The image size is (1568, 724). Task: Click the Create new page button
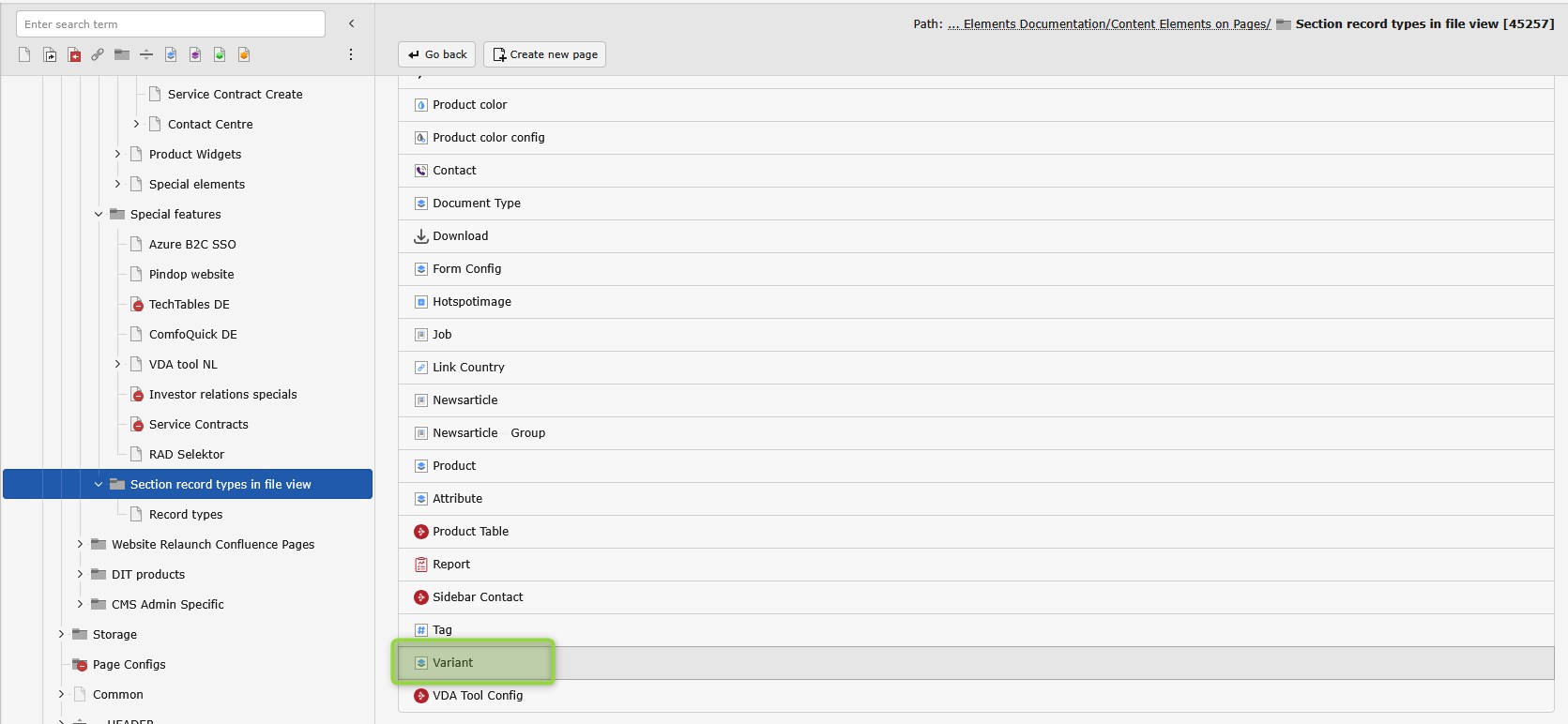pos(544,54)
